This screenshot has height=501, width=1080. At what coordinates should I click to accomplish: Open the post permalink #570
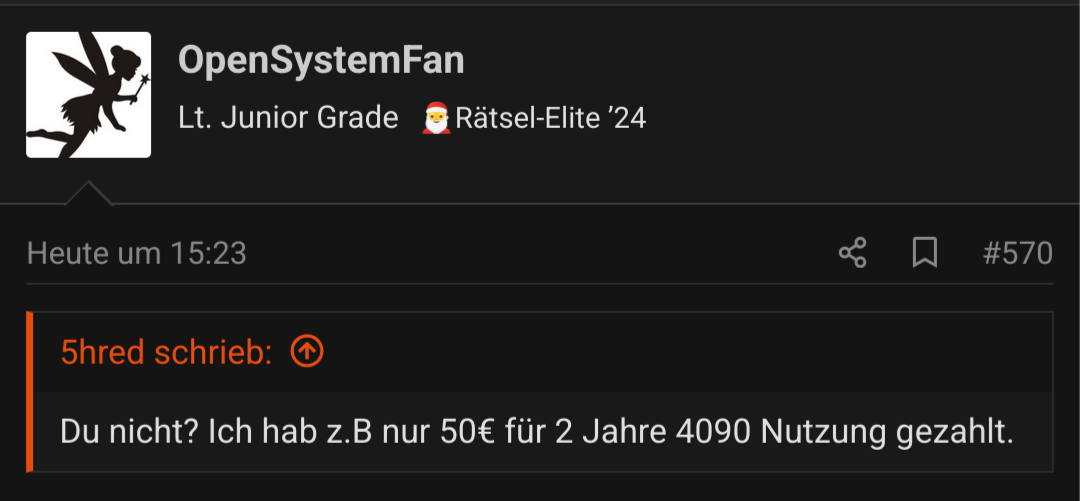pyautogui.click(x=1017, y=253)
